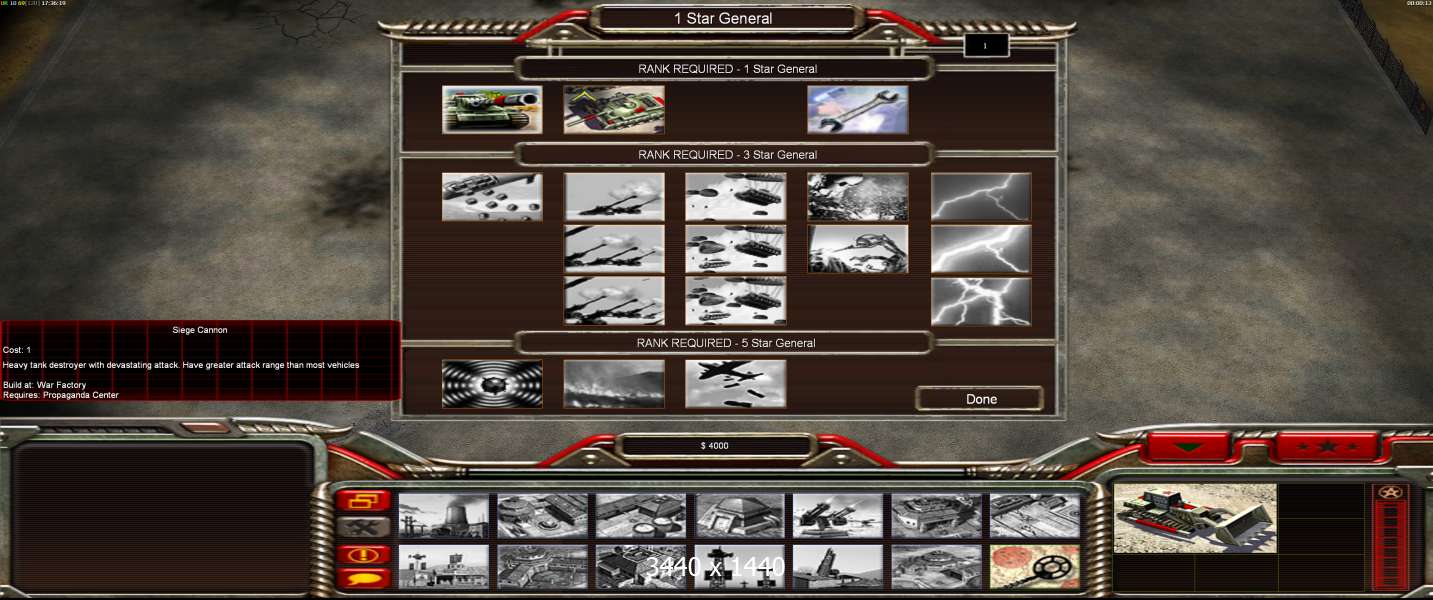The width and height of the screenshot is (1433, 600).
Task: Select the EMP pulse ripple power
Action: [x=492, y=384]
